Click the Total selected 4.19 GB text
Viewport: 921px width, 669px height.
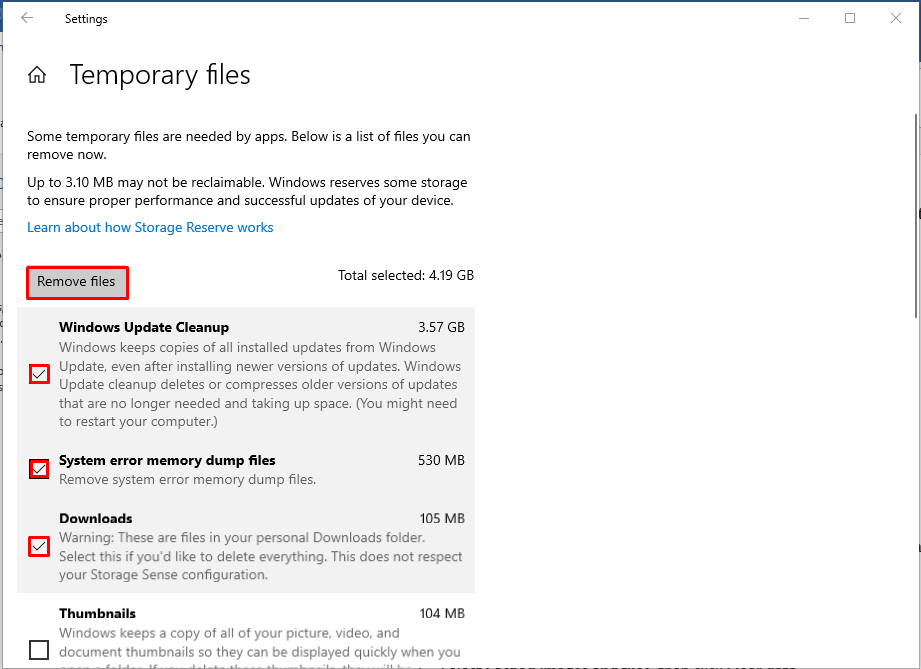click(405, 275)
